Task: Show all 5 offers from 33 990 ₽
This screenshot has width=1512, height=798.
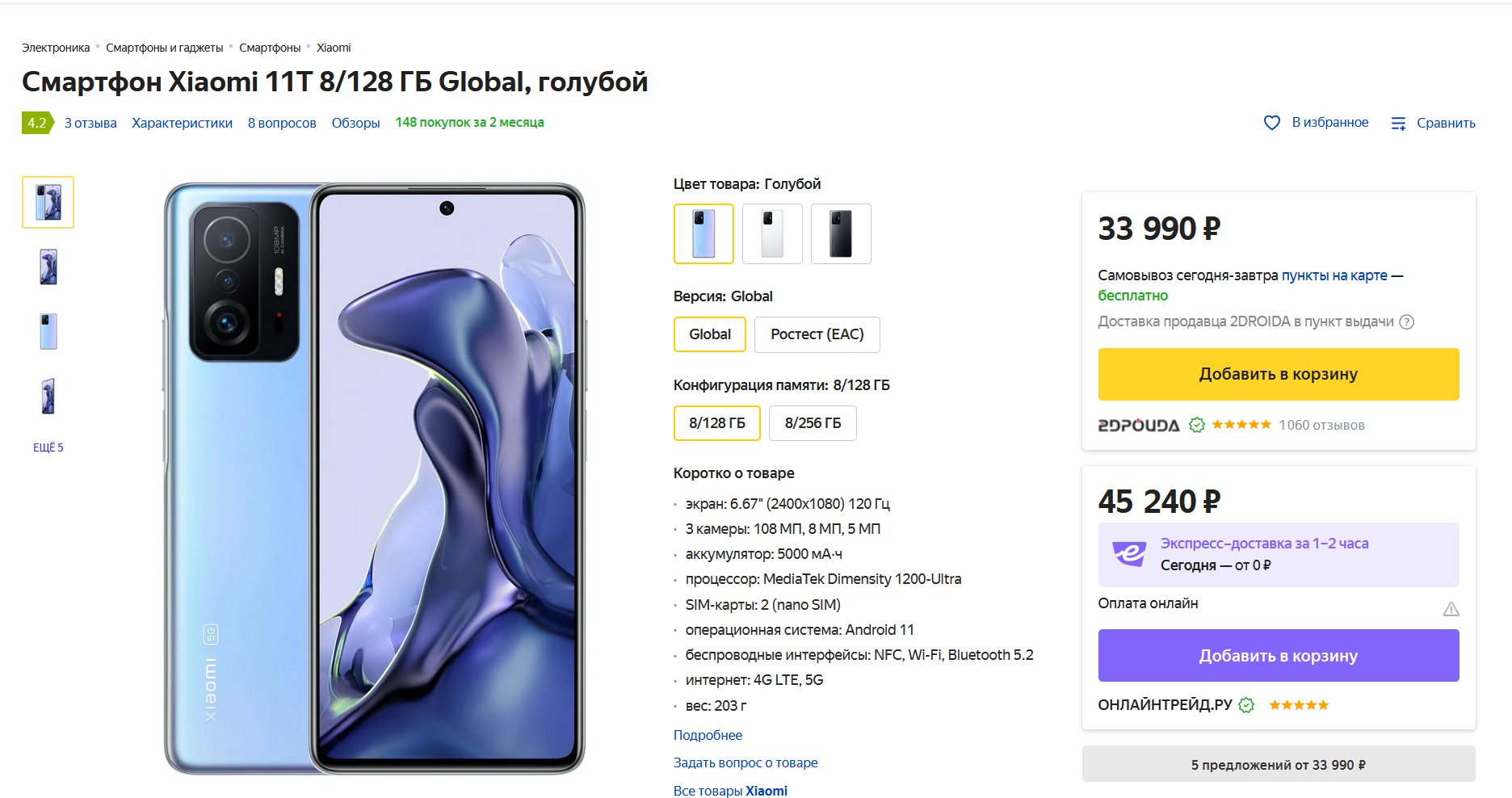Action: point(1278,764)
